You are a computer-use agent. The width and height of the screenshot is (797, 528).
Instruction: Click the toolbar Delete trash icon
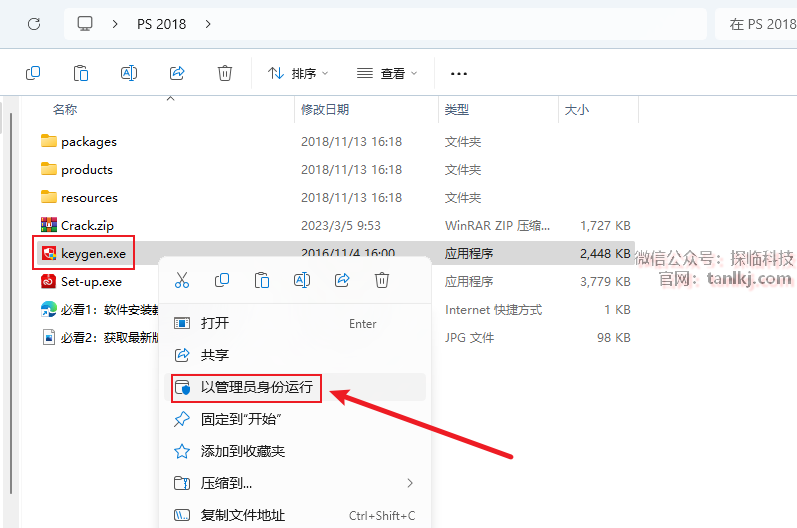[225, 73]
